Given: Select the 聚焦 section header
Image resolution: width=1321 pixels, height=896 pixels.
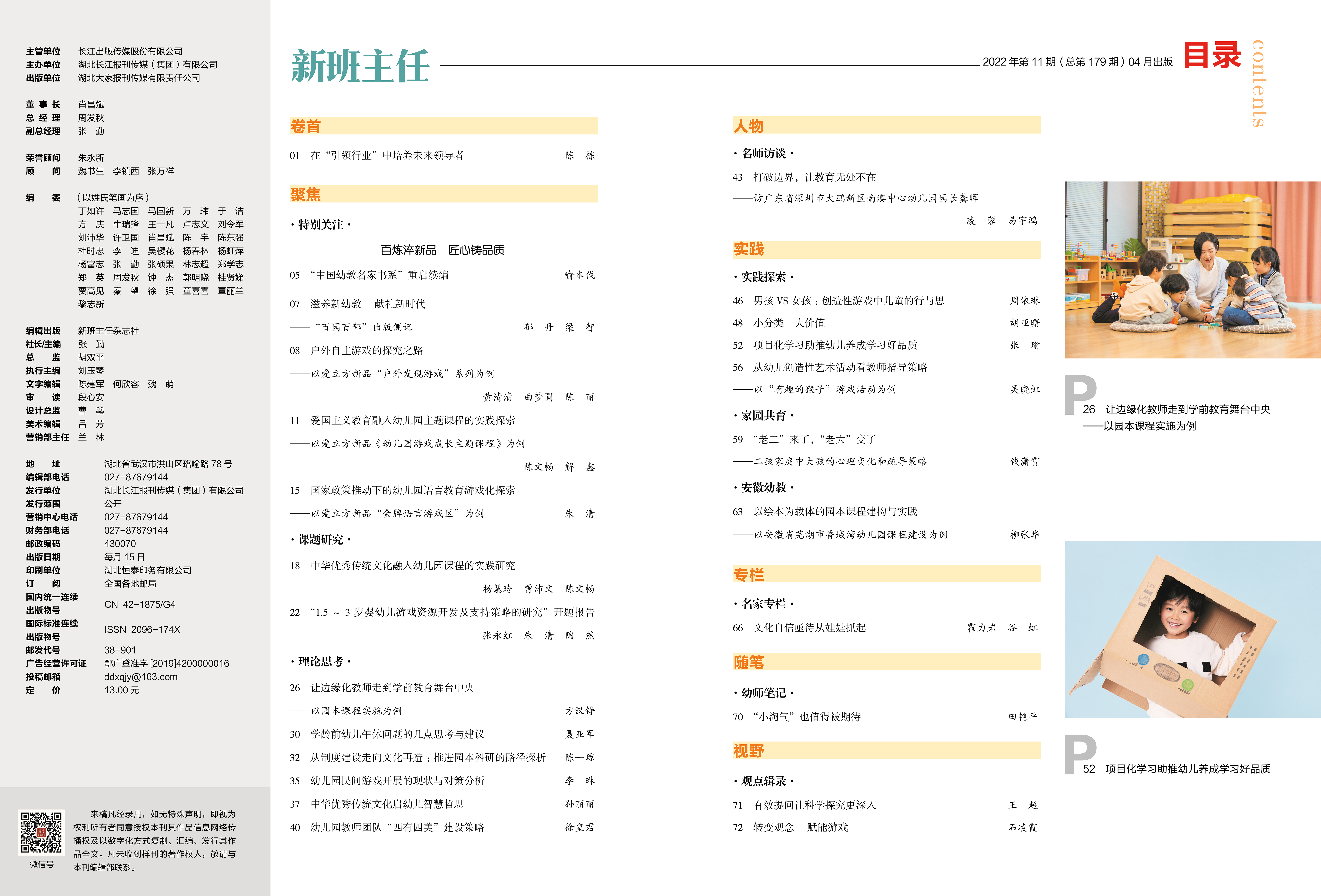Looking at the screenshot, I should [x=306, y=194].
